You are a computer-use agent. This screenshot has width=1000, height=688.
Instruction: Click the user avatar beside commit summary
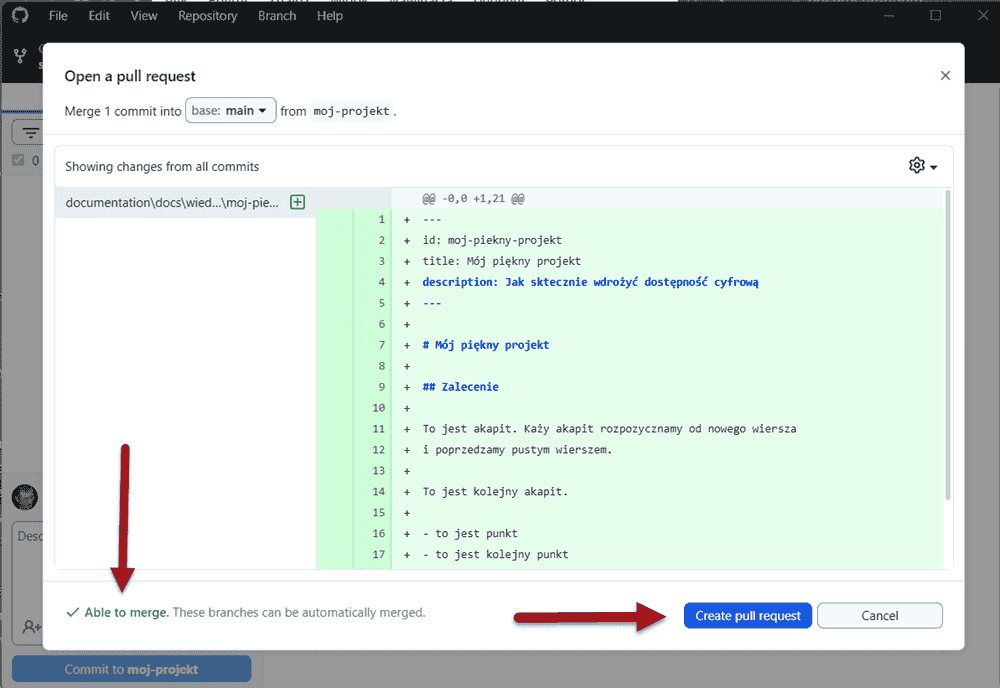tap(25, 497)
